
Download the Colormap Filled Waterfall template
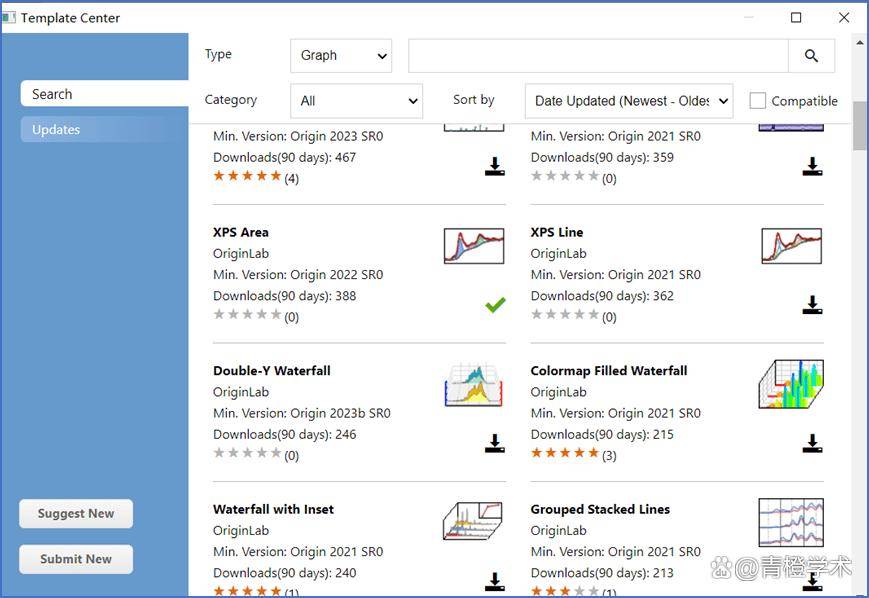coord(812,443)
